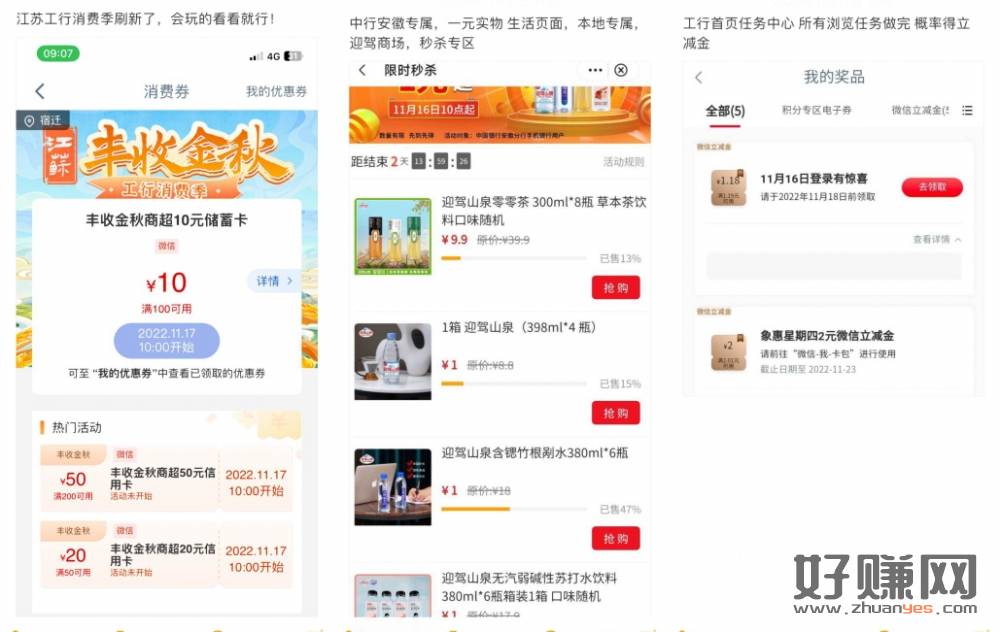Open the three-dot more menu in 限时秒杀
1000x632 pixels.
595,70
